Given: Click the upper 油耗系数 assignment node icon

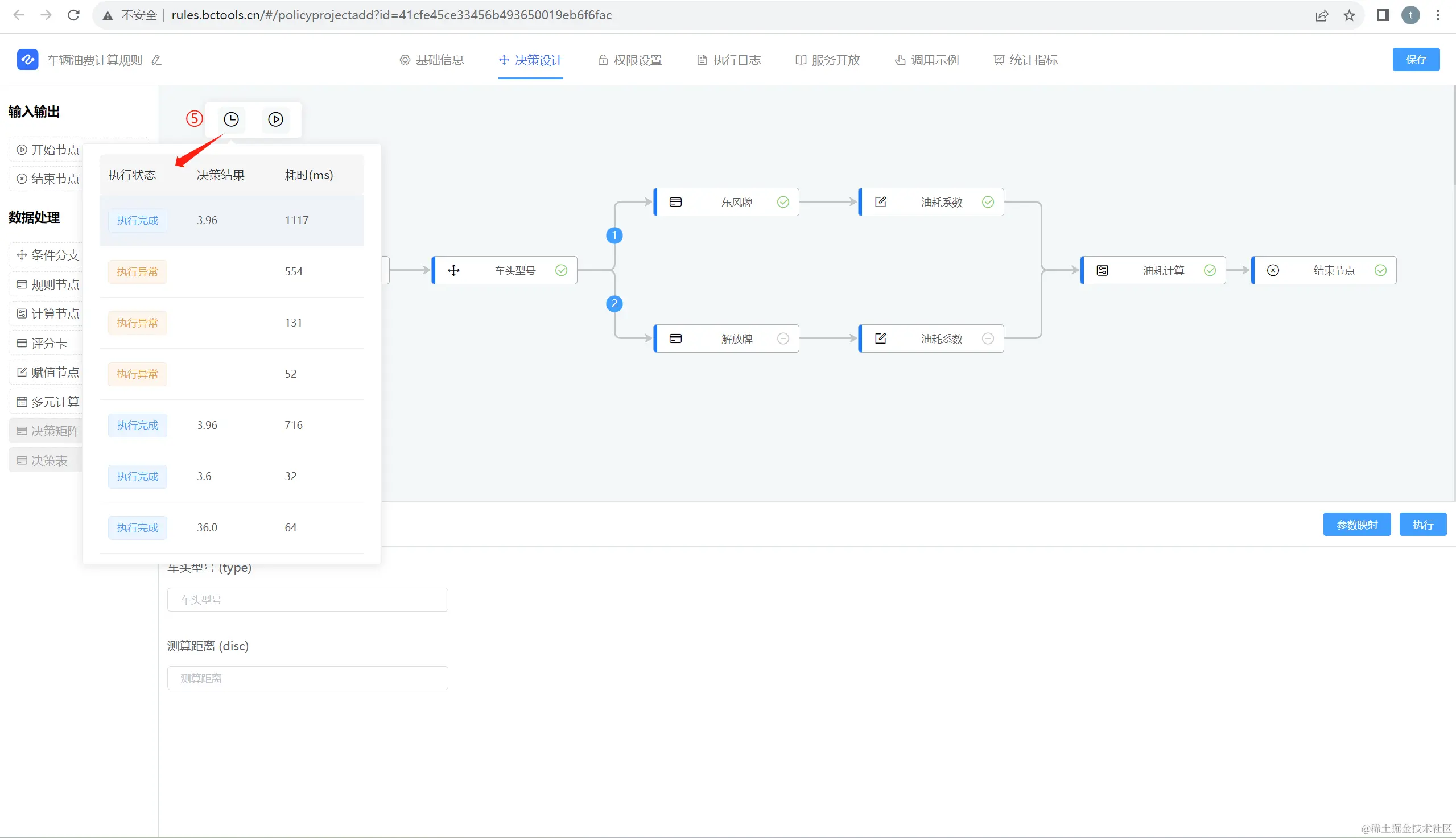Looking at the screenshot, I should (x=881, y=202).
